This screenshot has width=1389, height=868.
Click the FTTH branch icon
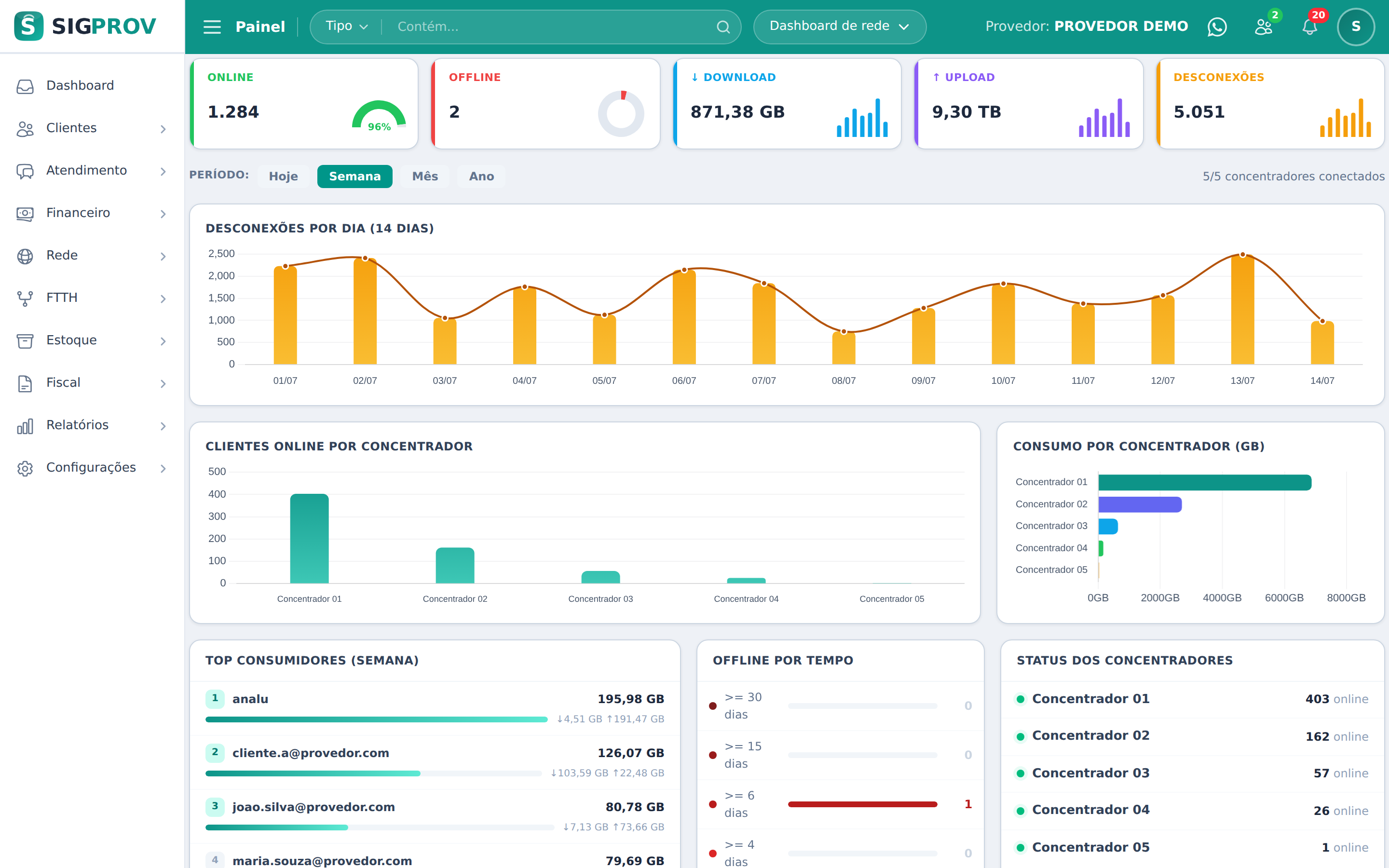click(25, 298)
